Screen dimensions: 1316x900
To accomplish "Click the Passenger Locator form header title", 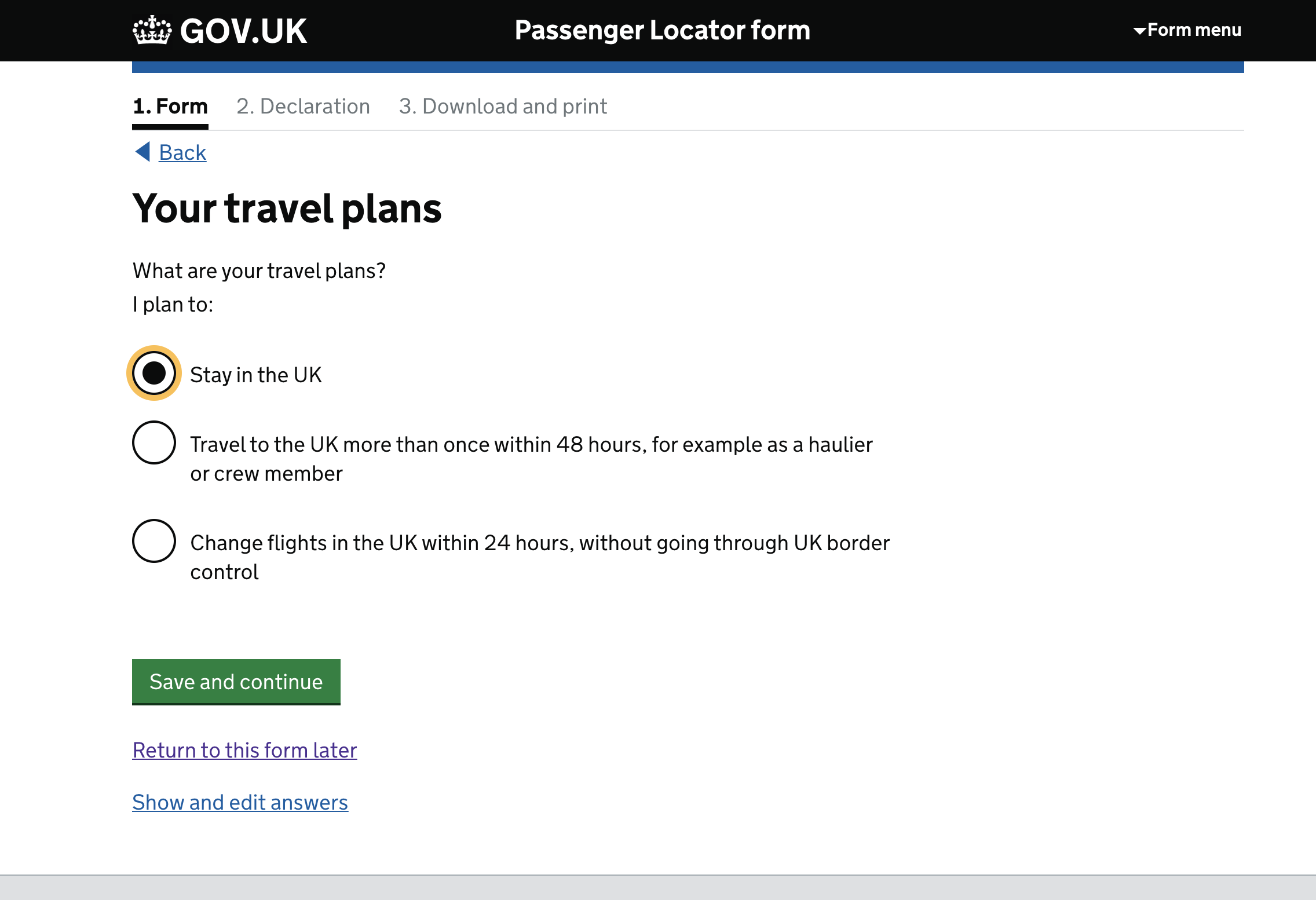I will pyautogui.click(x=663, y=30).
